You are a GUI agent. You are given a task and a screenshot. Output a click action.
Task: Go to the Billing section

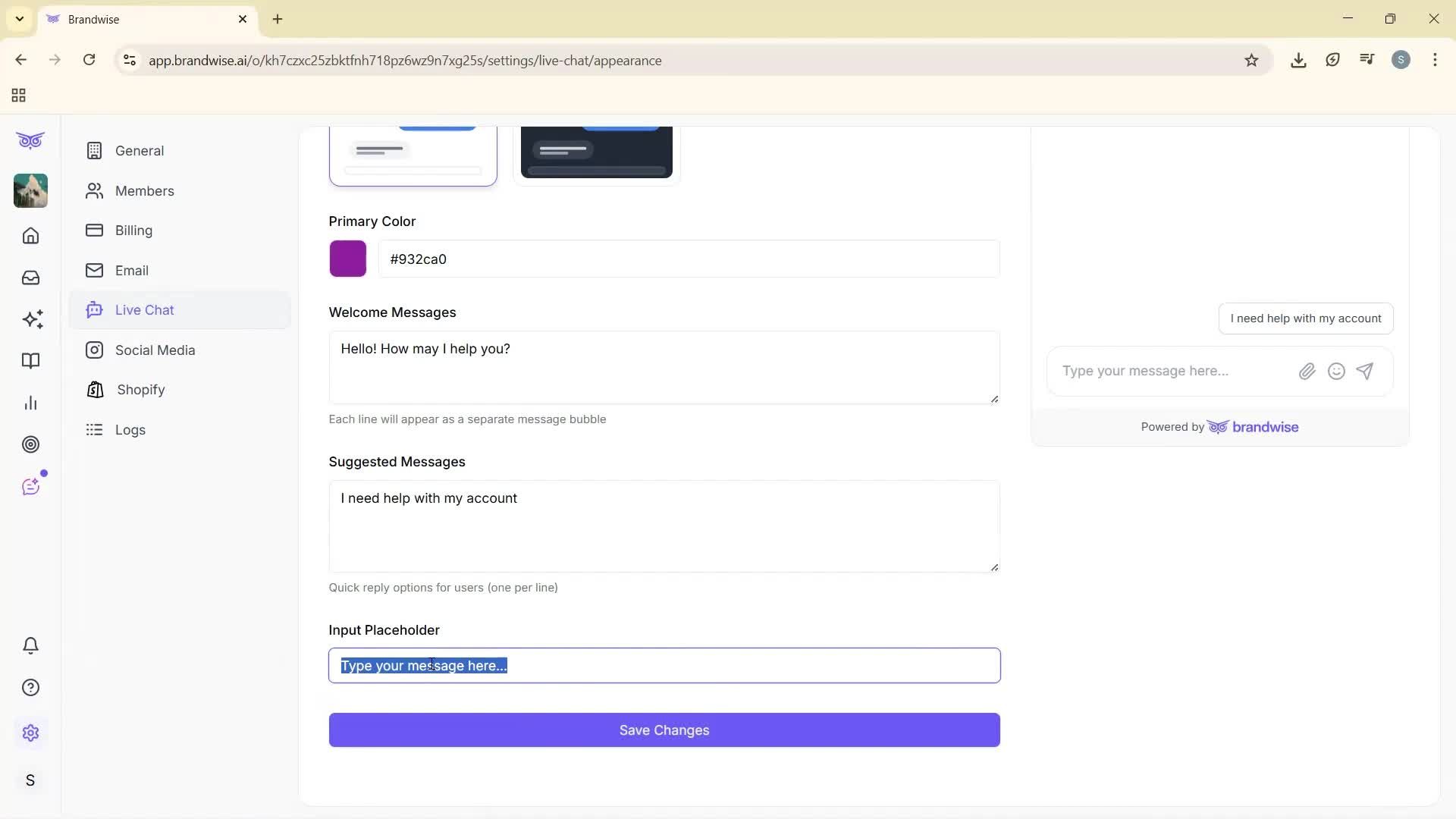point(133,231)
